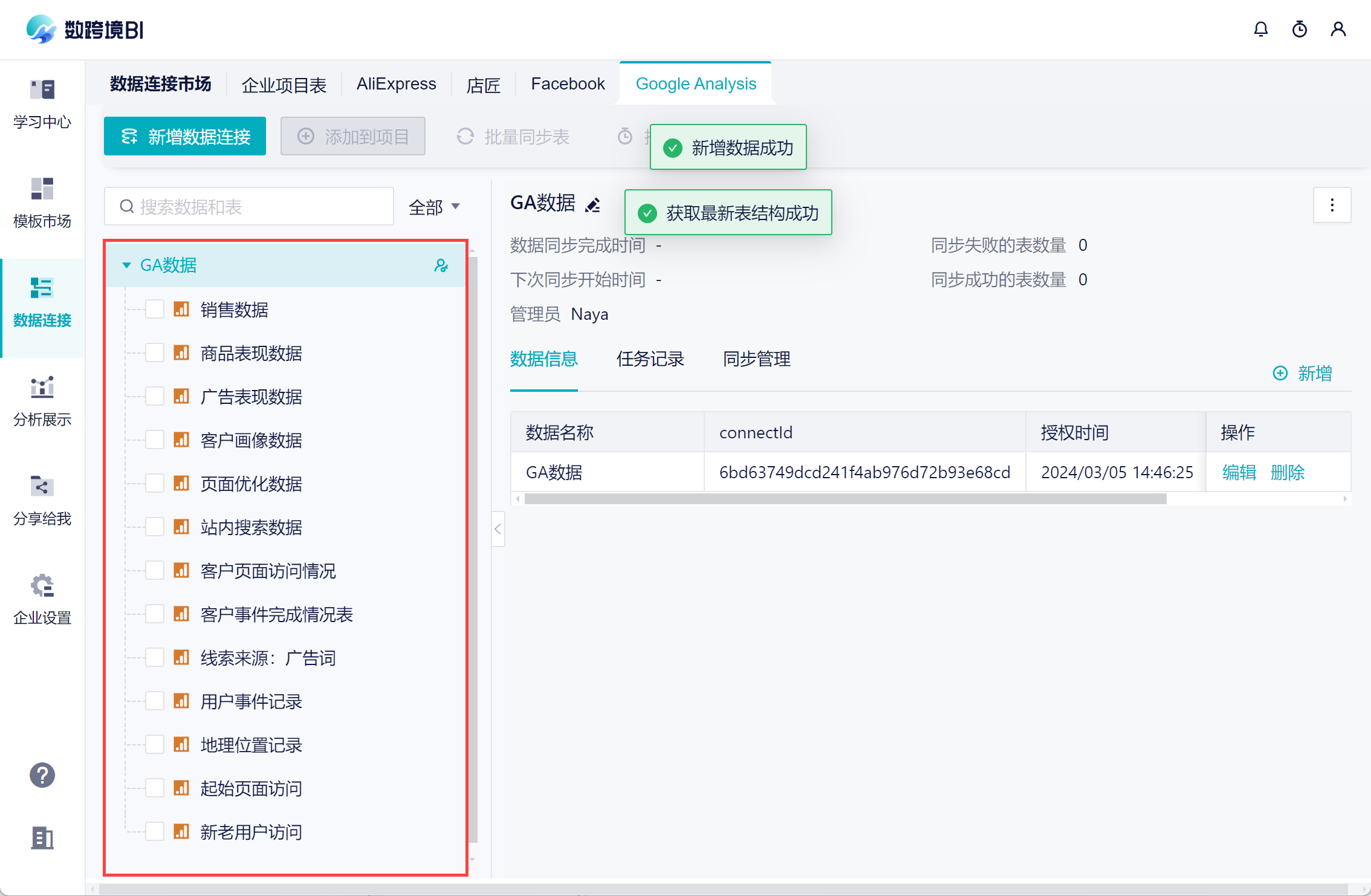Select the 地理位置记录 checkbox

point(155,745)
